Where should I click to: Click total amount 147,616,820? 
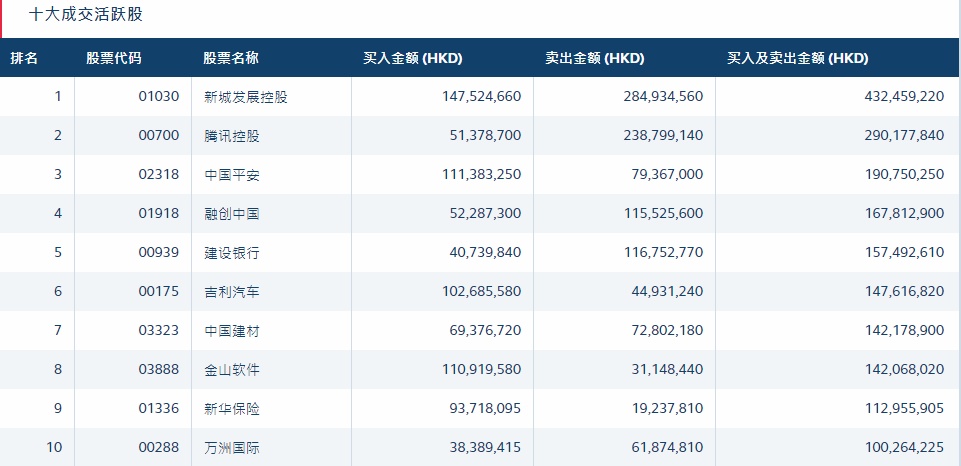click(905, 291)
